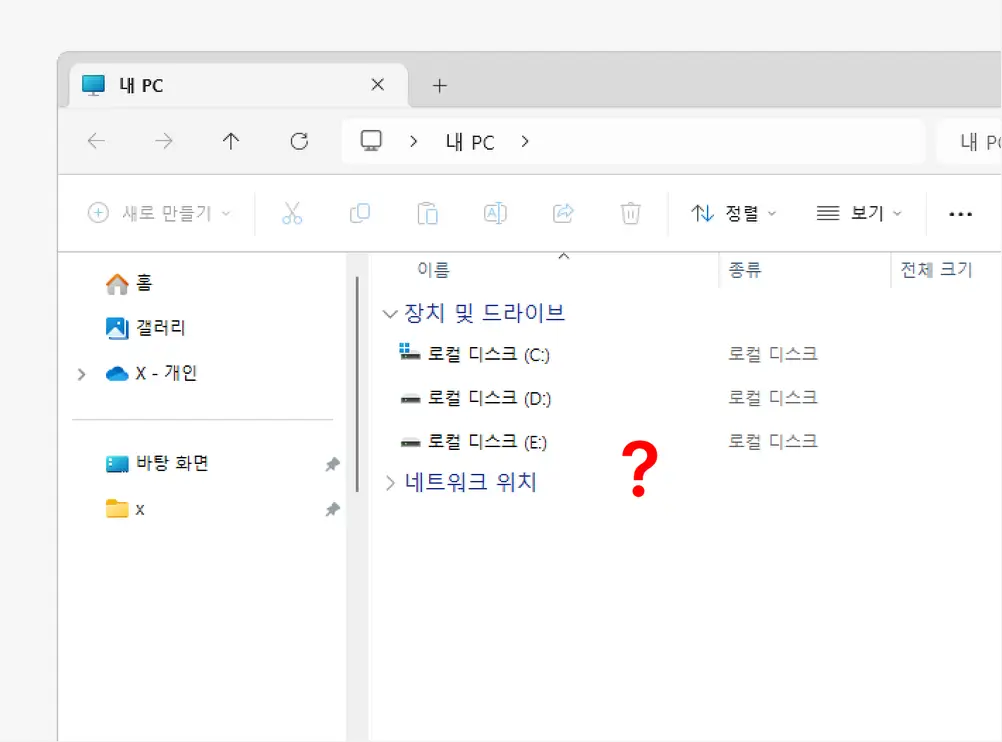Open a new tab with the plus button
The width and height of the screenshot is (1002, 742).
[x=439, y=85]
